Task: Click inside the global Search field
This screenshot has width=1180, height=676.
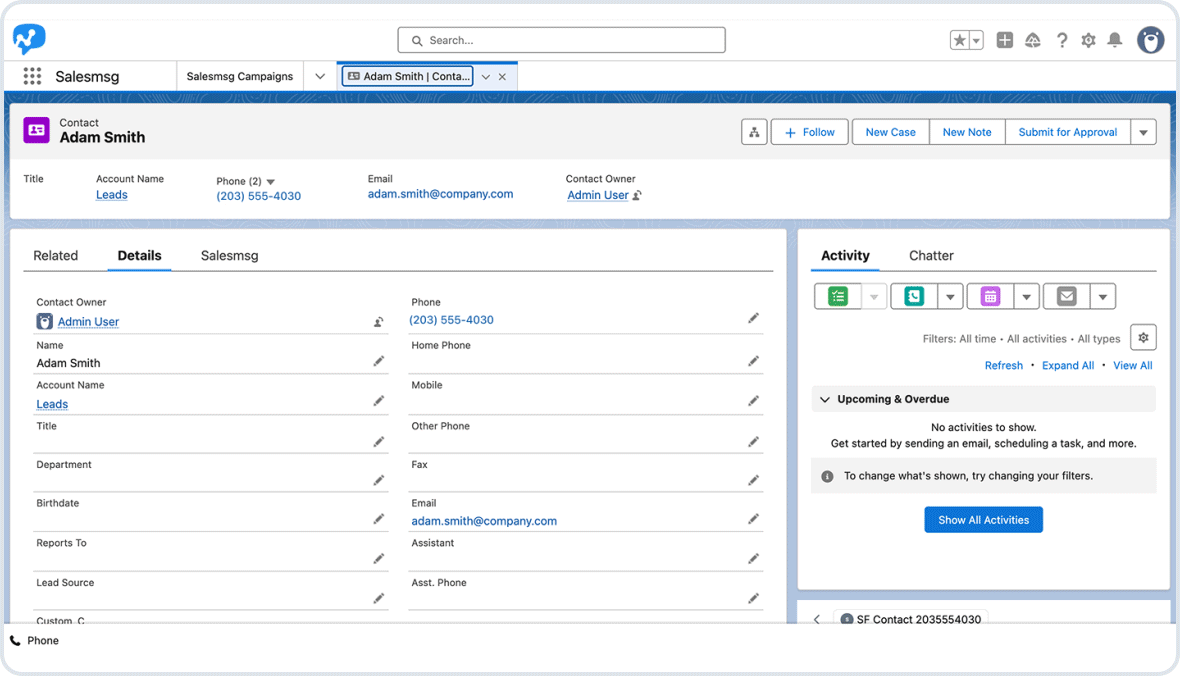Action: [x=560, y=40]
